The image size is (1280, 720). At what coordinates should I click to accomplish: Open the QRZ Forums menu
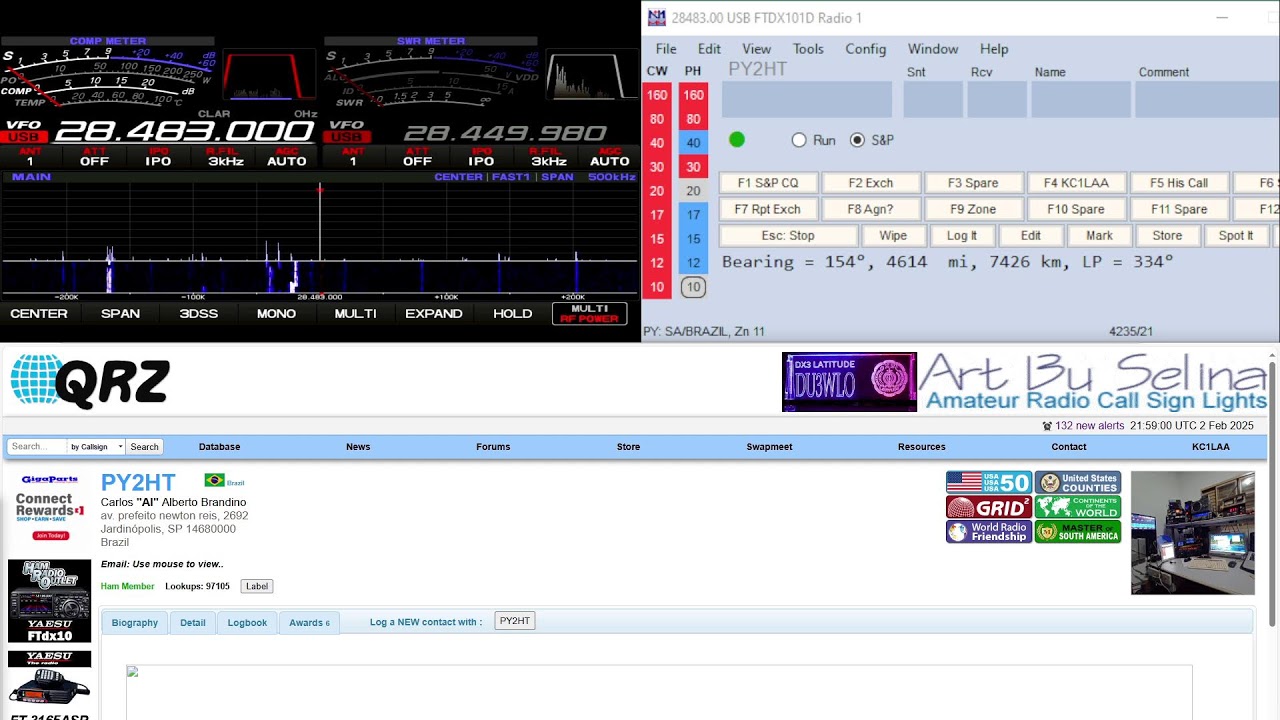tap(493, 447)
